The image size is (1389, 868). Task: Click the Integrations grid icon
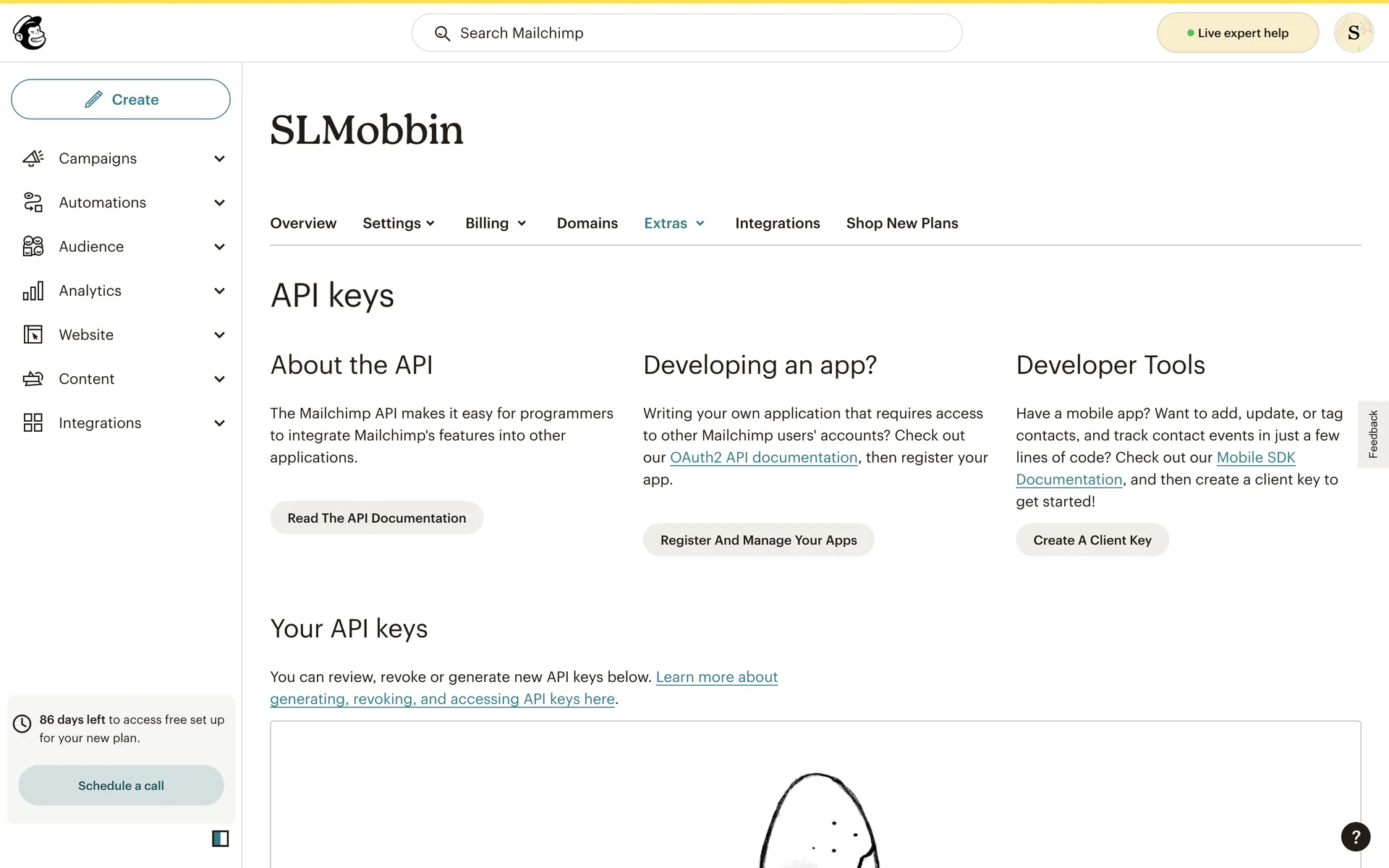coord(33,423)
